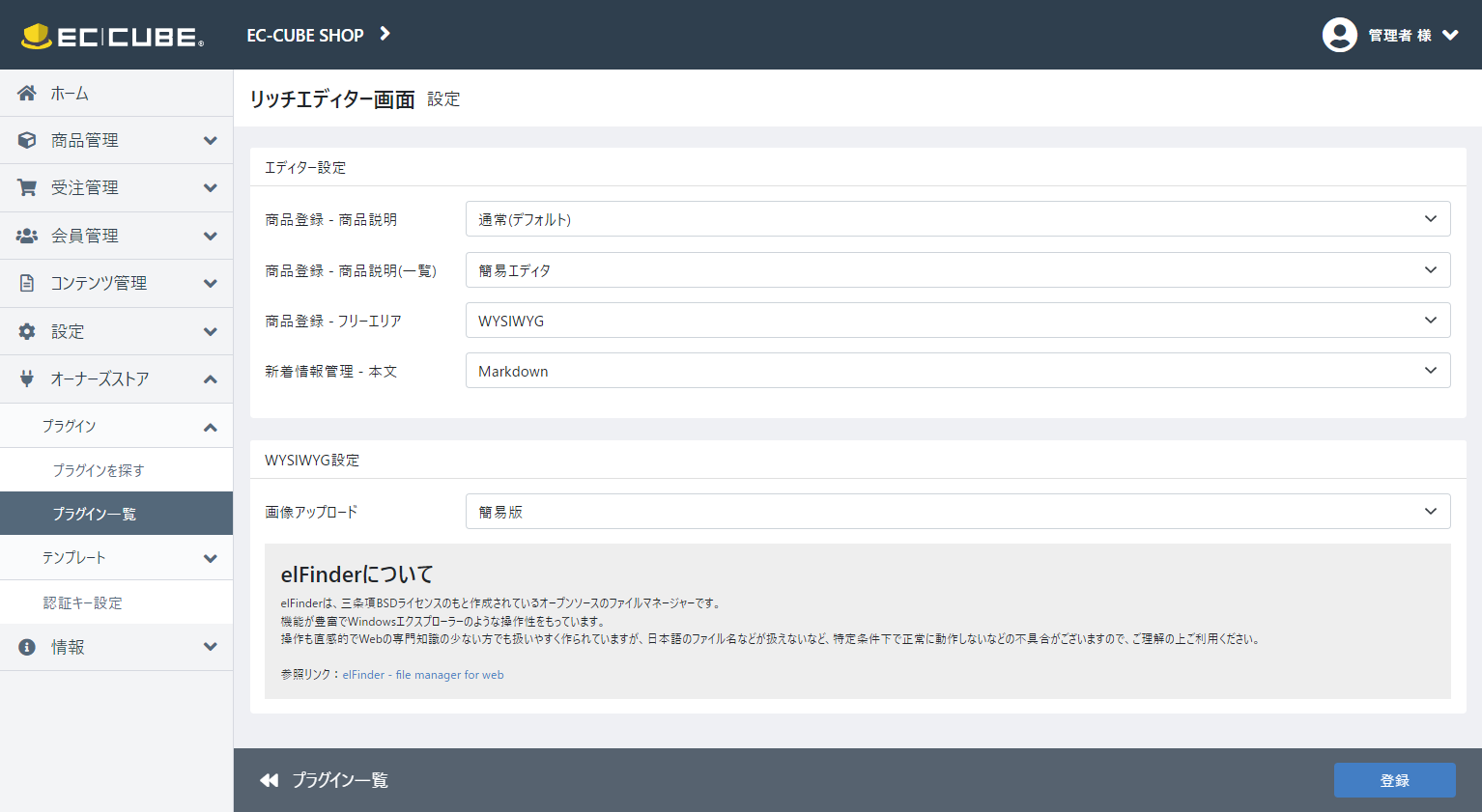Click the order management cart icon
Image resolution: width=1482 pixels, height=812 pixels.
[27, 187]
